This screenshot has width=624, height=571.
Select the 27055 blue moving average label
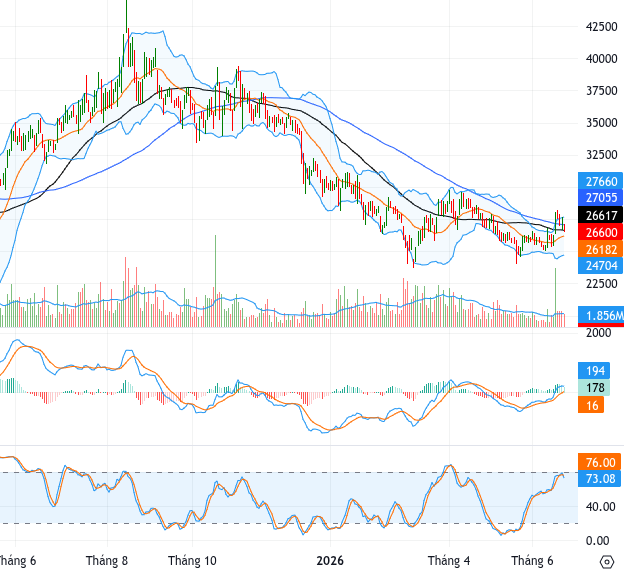point(601,198)
